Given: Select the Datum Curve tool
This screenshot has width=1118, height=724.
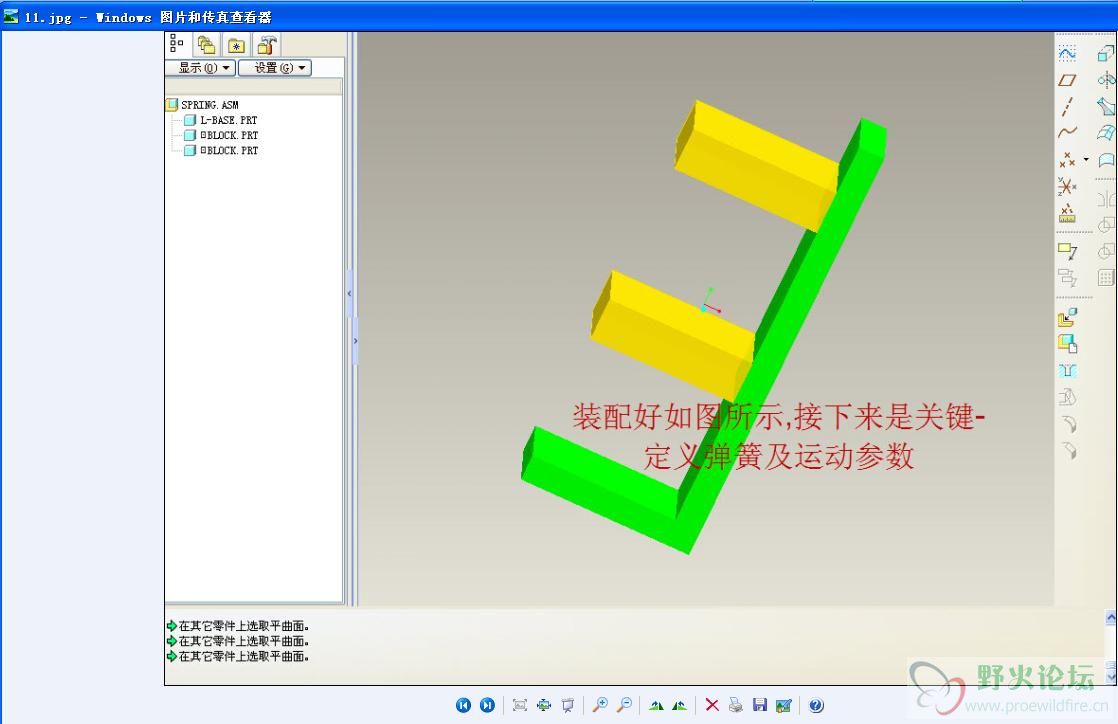Looking at the screenshot, I should [x=1067, y=133].
